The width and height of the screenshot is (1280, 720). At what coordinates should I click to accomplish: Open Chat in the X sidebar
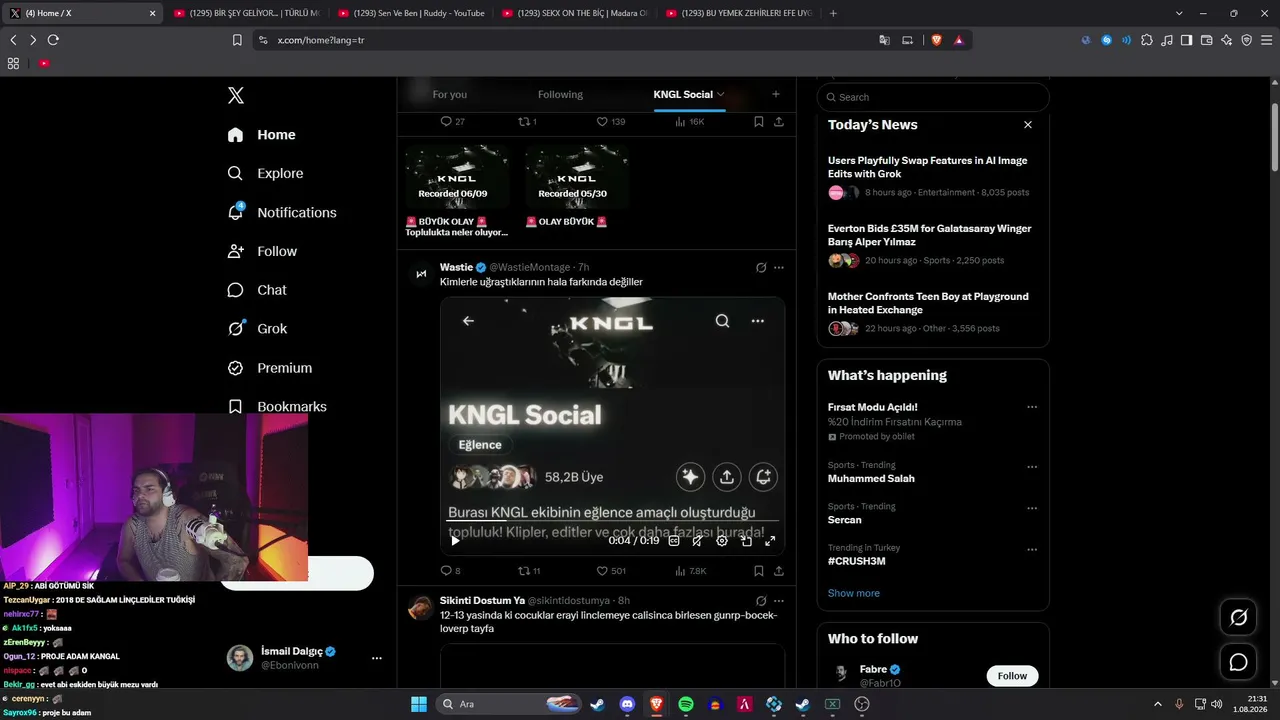point(257,290)
